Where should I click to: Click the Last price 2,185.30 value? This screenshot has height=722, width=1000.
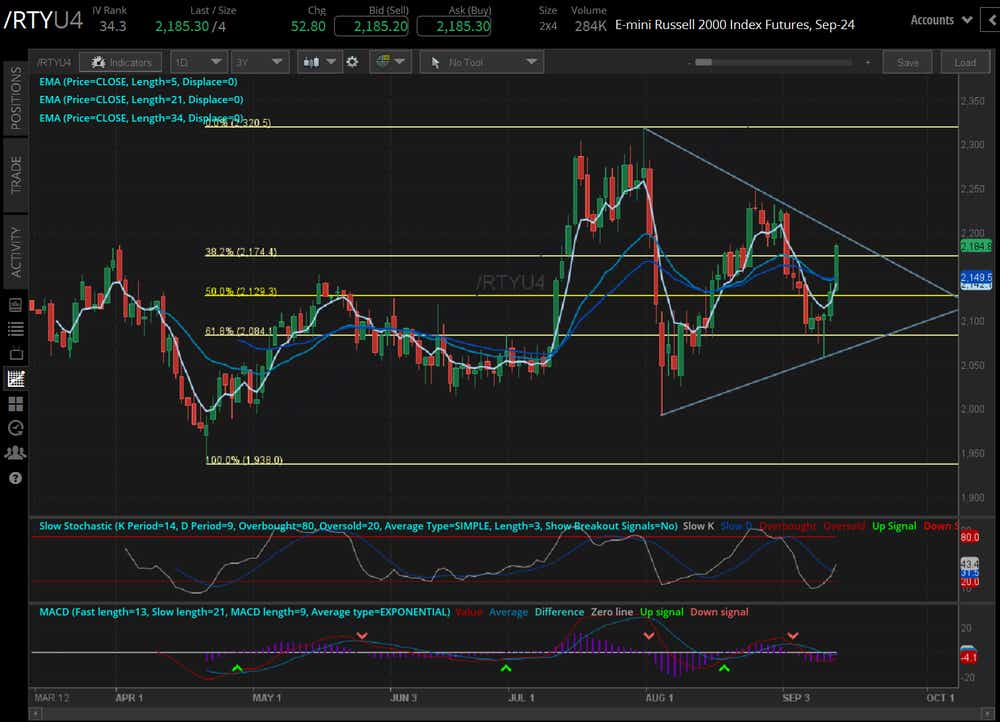(x=182, y=26)
